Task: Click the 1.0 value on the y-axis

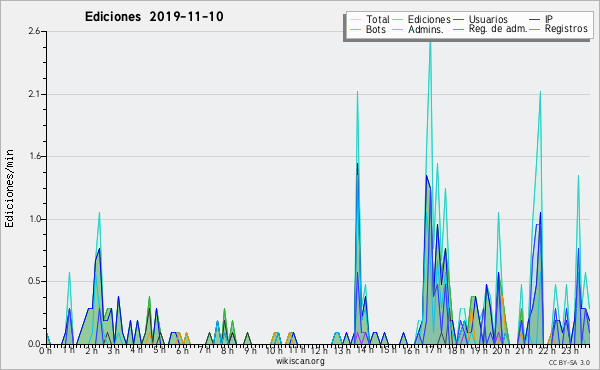Action: (x=34, y=219)
